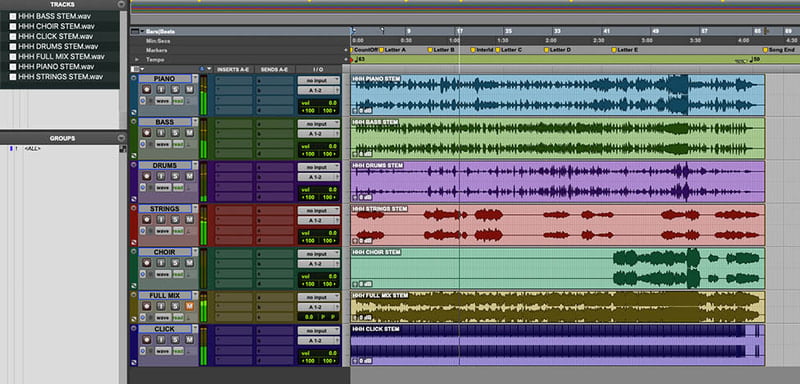This screenshot has height=384, width=800.
Task: Toggle visibility of HHH BASS STEM.wav
Action: (13, 16)
